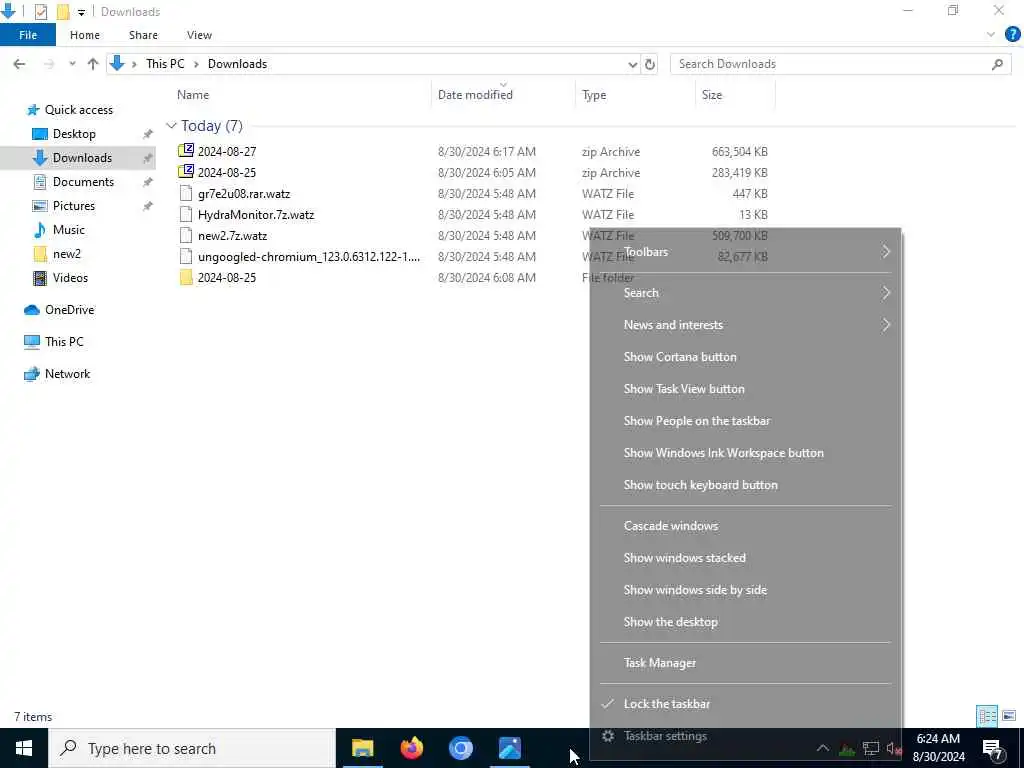Expand the Search submenu

click(x=746, y=293)
